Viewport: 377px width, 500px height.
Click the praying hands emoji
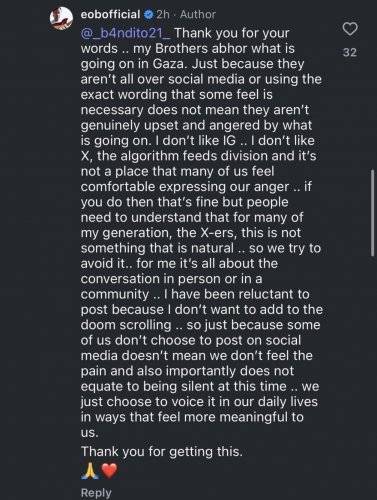[x=90, y=471]
